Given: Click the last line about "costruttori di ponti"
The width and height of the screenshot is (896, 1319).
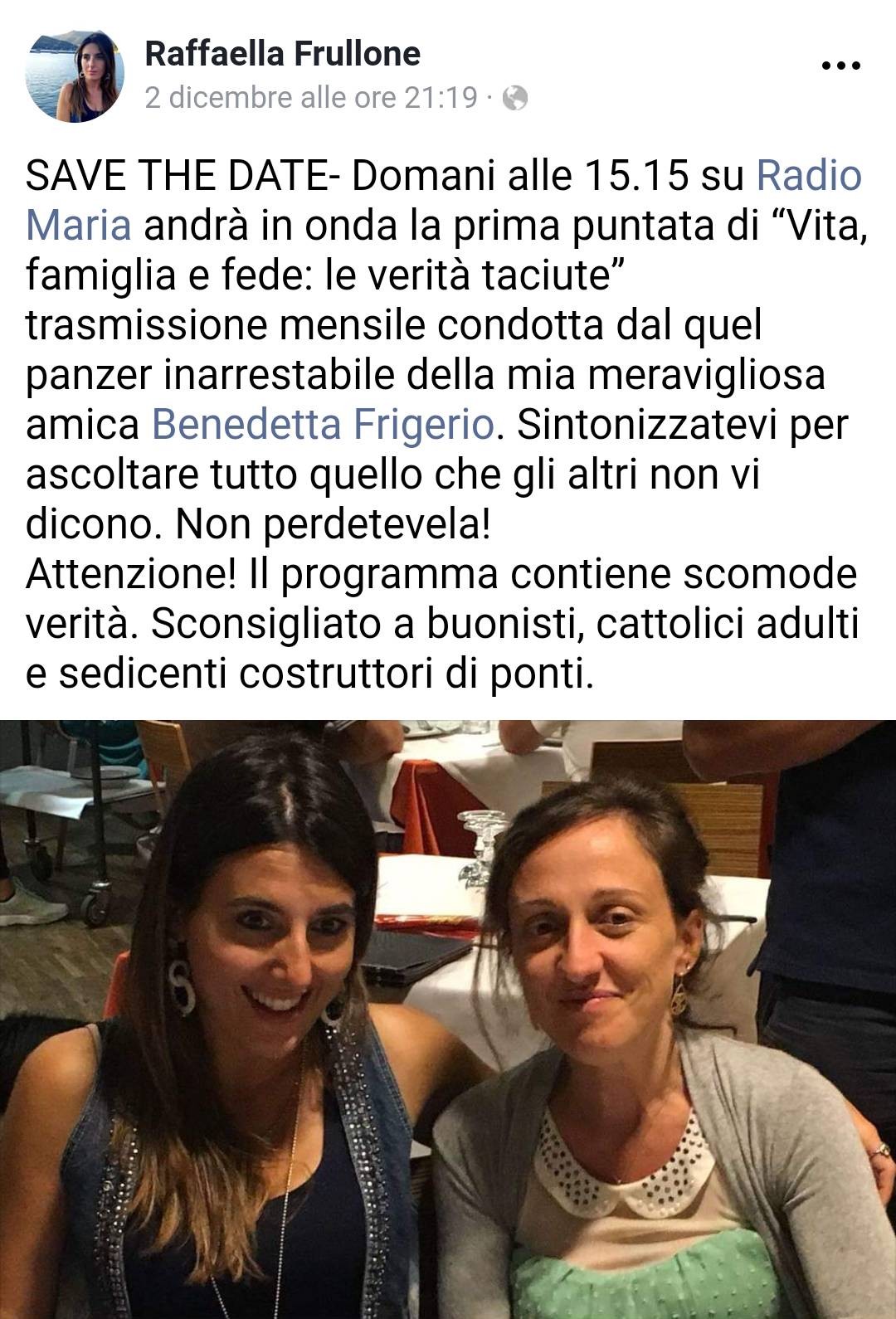Looking at the screenshot, I should pos(310,673).
